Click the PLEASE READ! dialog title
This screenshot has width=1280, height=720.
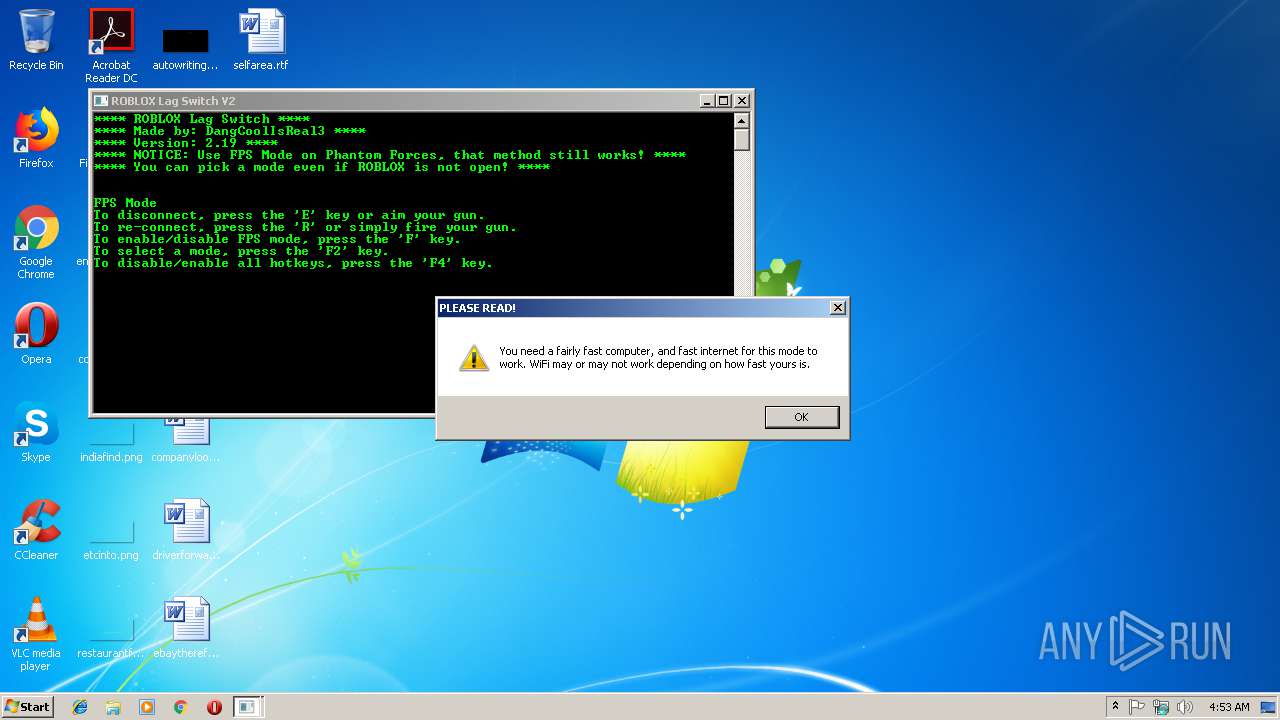click(x=478, y=308)
